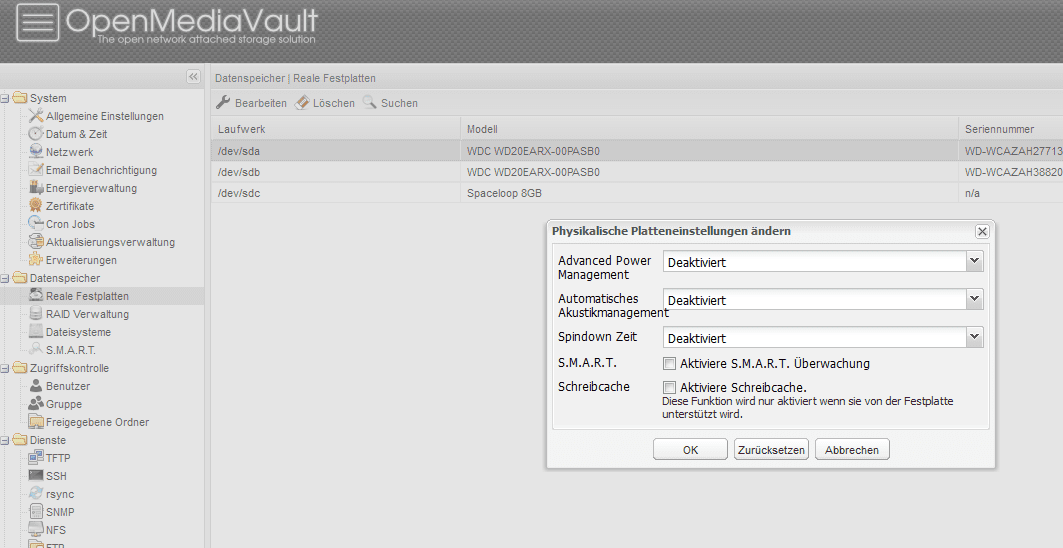The image size is (1063, 548).
Task: Collapse the Datenspeicher tree node
Action: point(5,278)
